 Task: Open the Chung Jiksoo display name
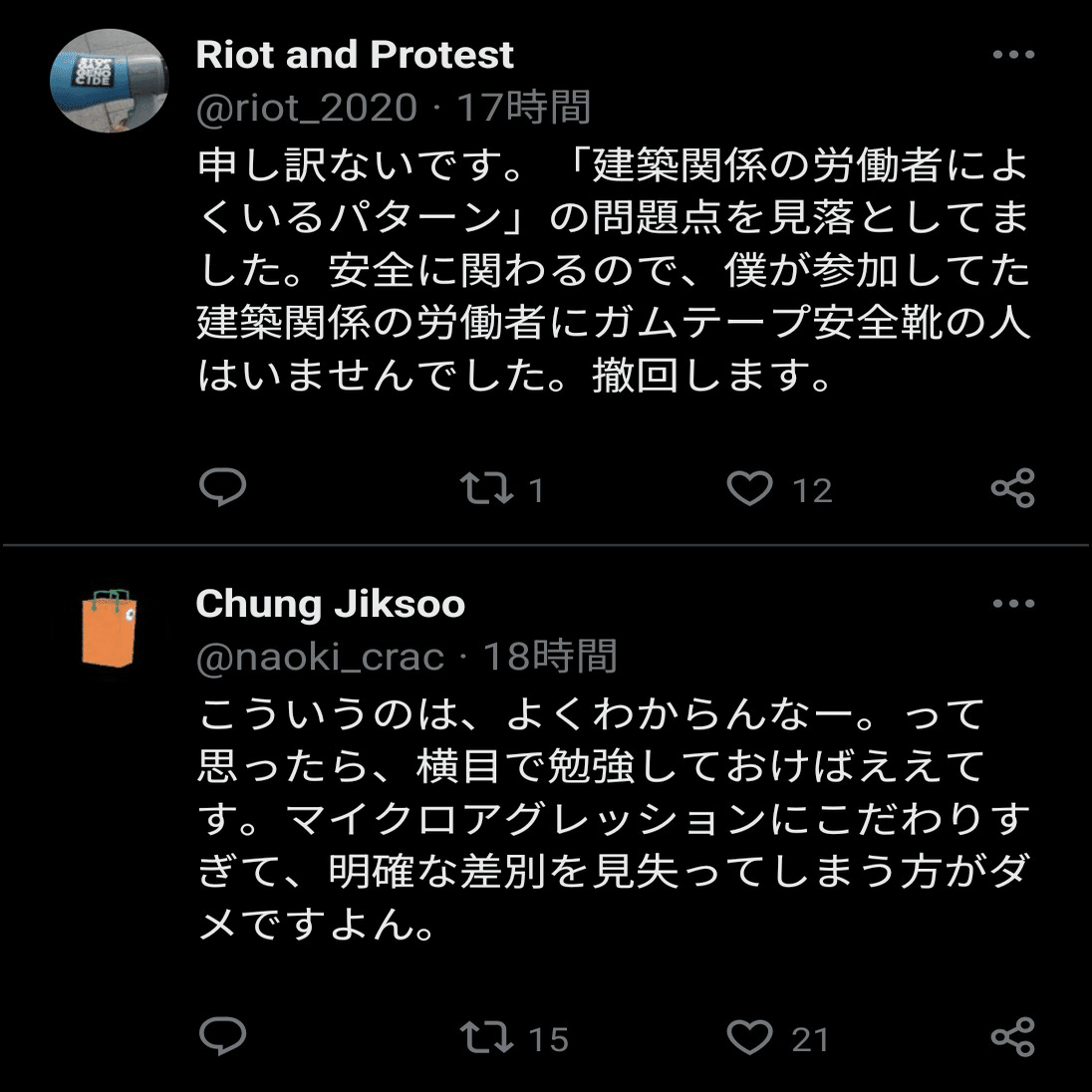[x=331, y=604]
